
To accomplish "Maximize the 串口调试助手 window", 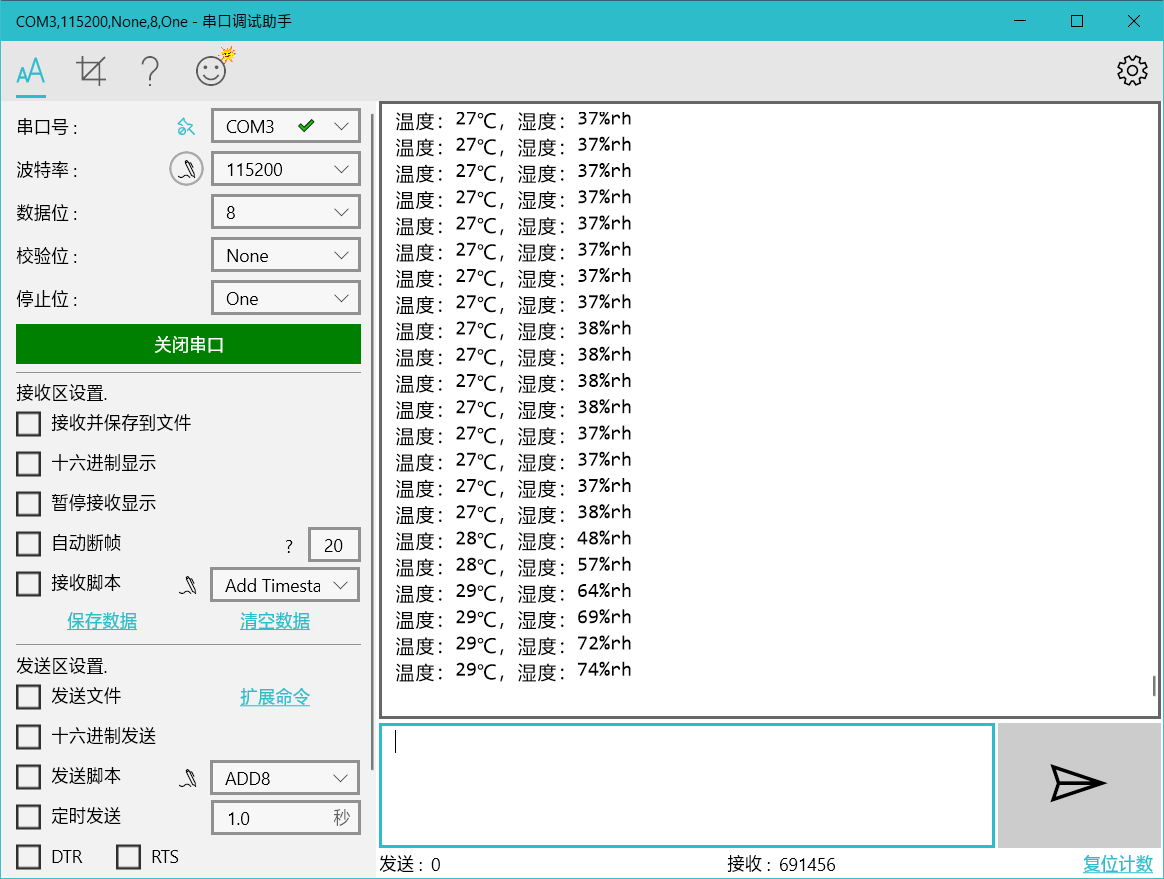I will click(x=1077, y=21).
